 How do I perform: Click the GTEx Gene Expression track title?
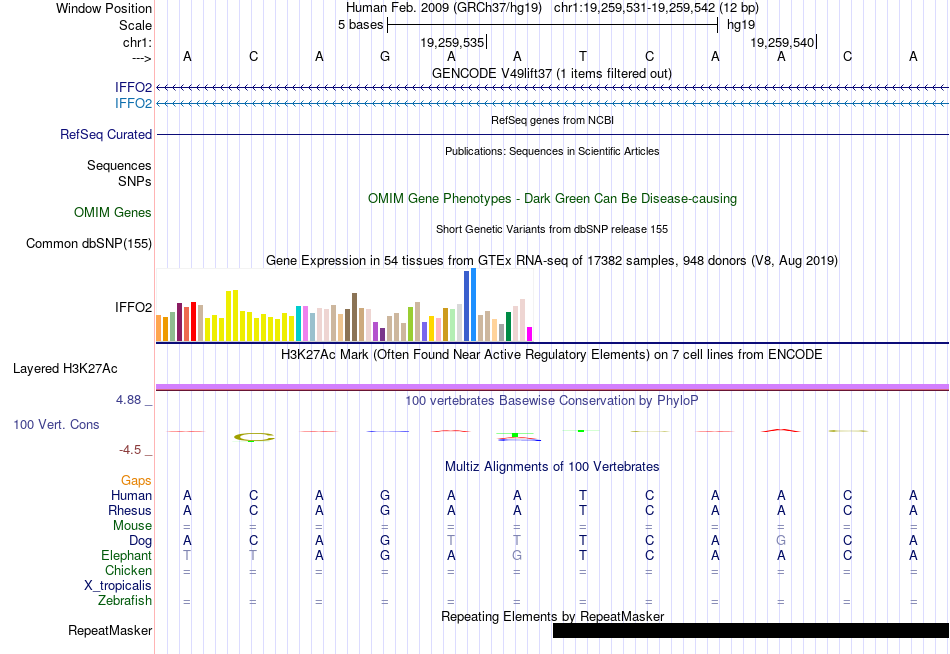point(552,261)
